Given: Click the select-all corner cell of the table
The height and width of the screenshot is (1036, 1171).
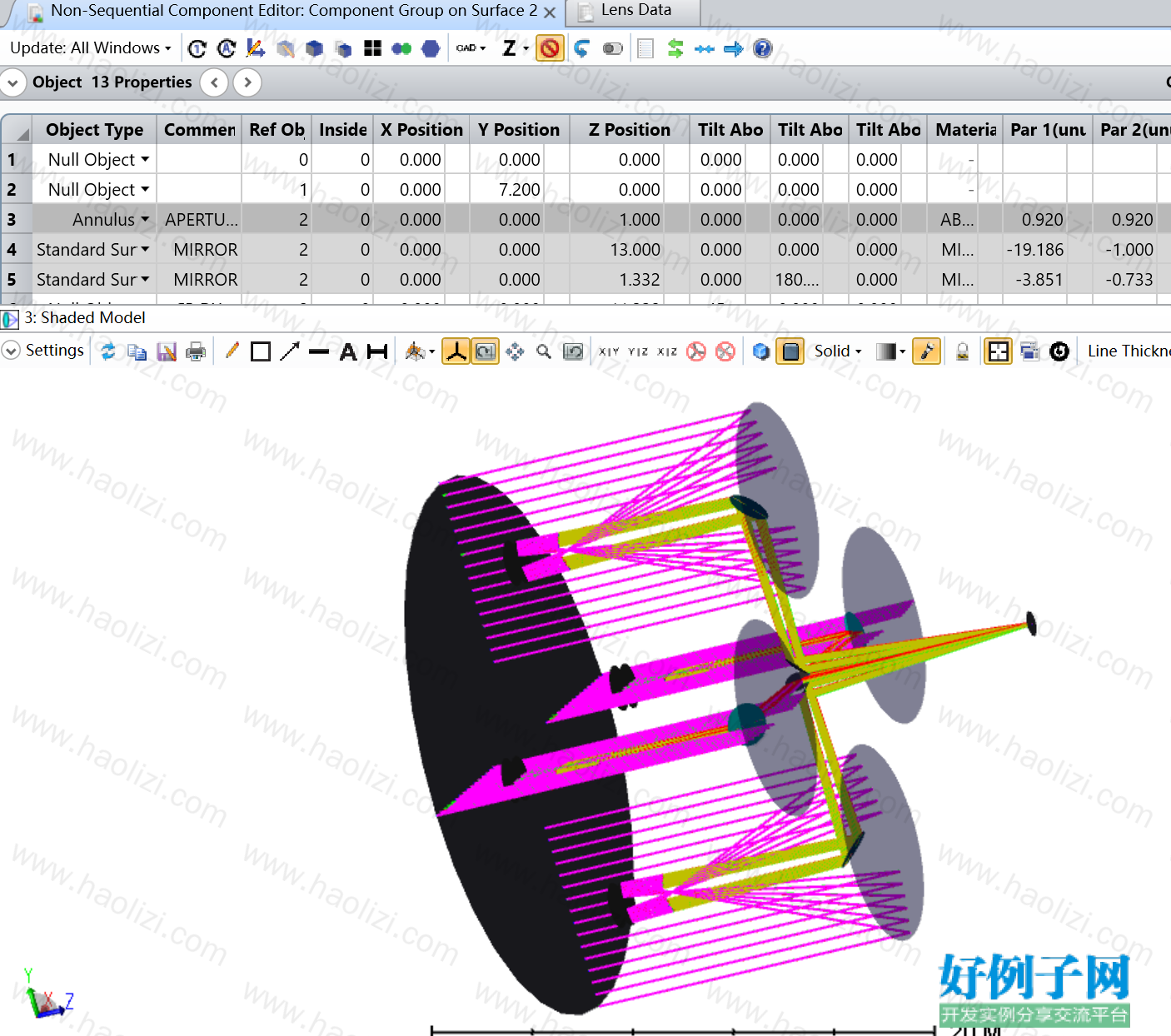Looking at the screenshot, I should [x=16, y=129].
